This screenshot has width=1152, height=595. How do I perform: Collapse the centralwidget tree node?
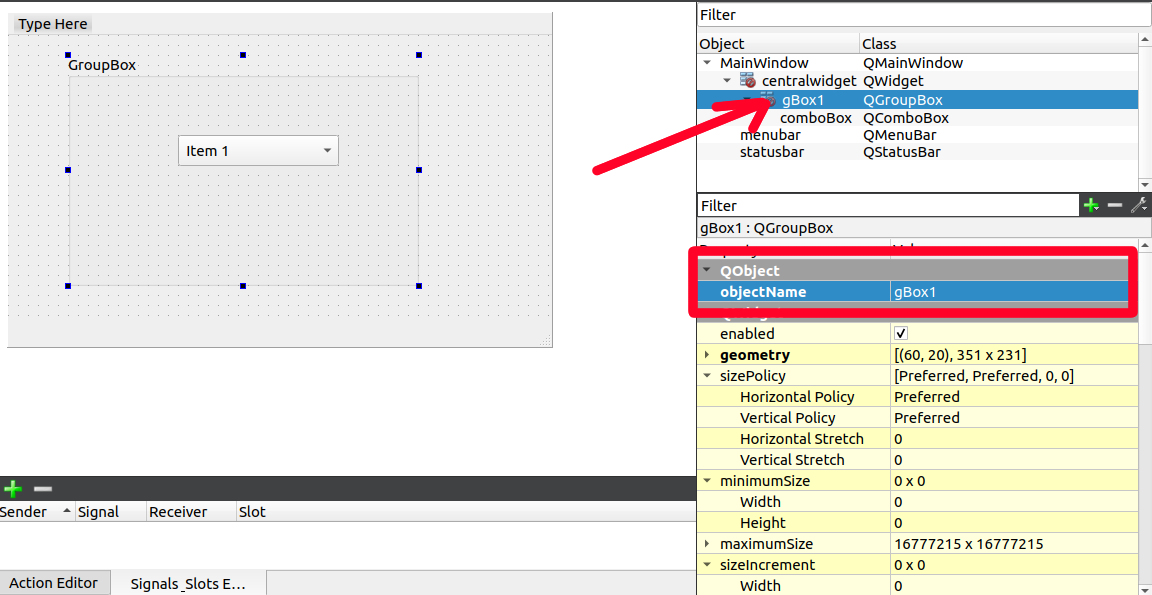click(x=727, y=81)
